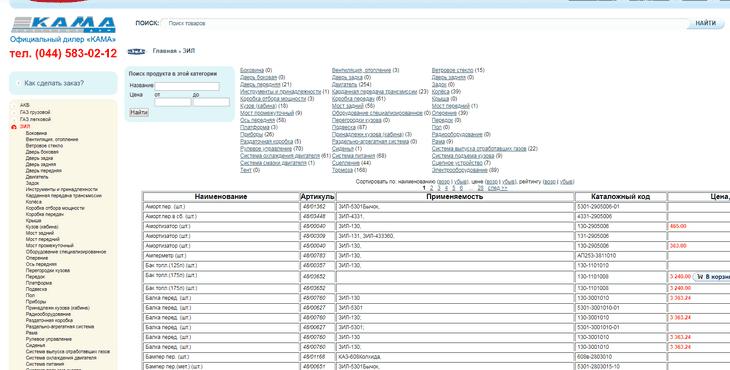Open Коробка передач (61) category link
The width and height of the screenshot is (730, 370).
(353, 99)
